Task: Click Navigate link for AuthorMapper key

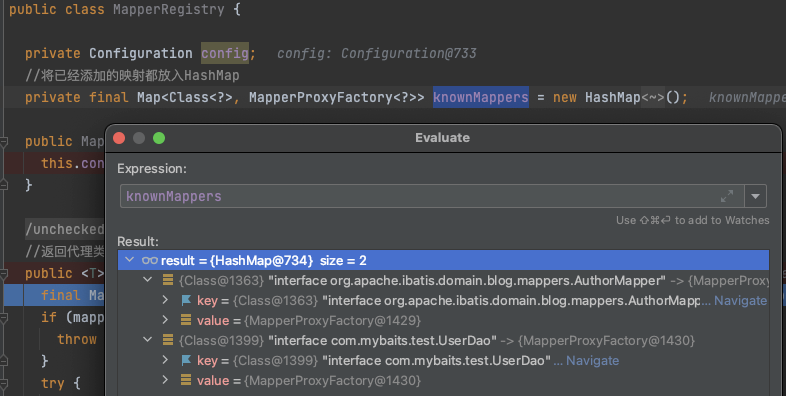Action: [740, 300]
